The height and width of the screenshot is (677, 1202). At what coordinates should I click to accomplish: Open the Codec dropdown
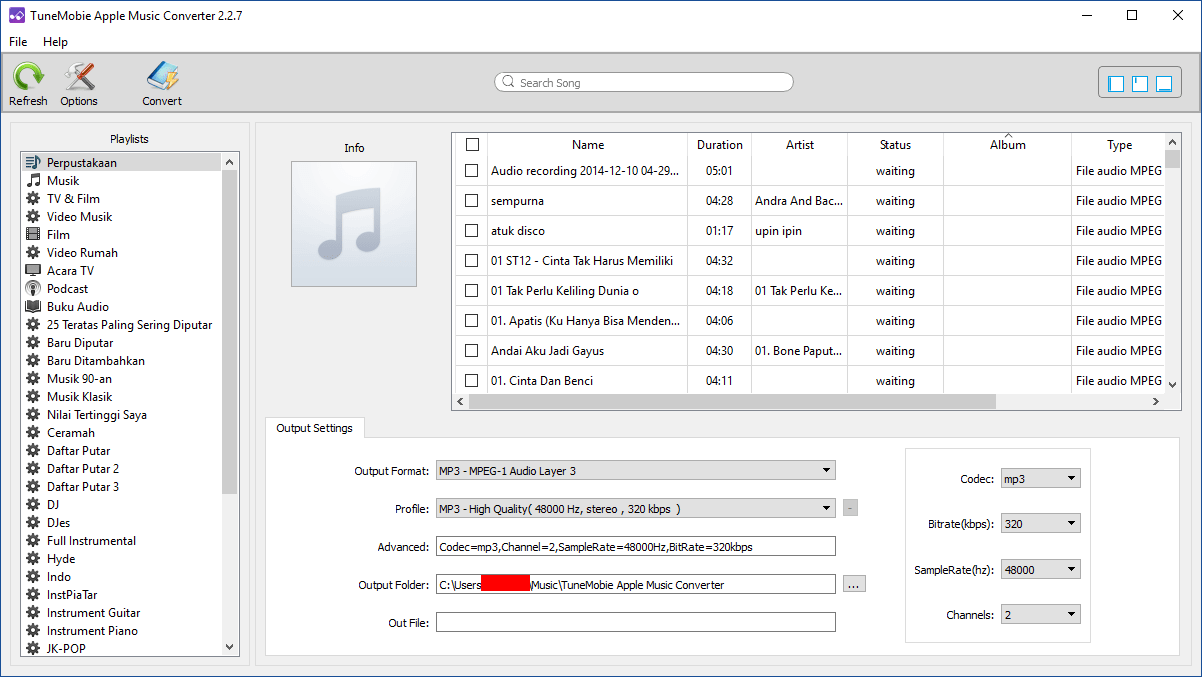[1041, 479]
